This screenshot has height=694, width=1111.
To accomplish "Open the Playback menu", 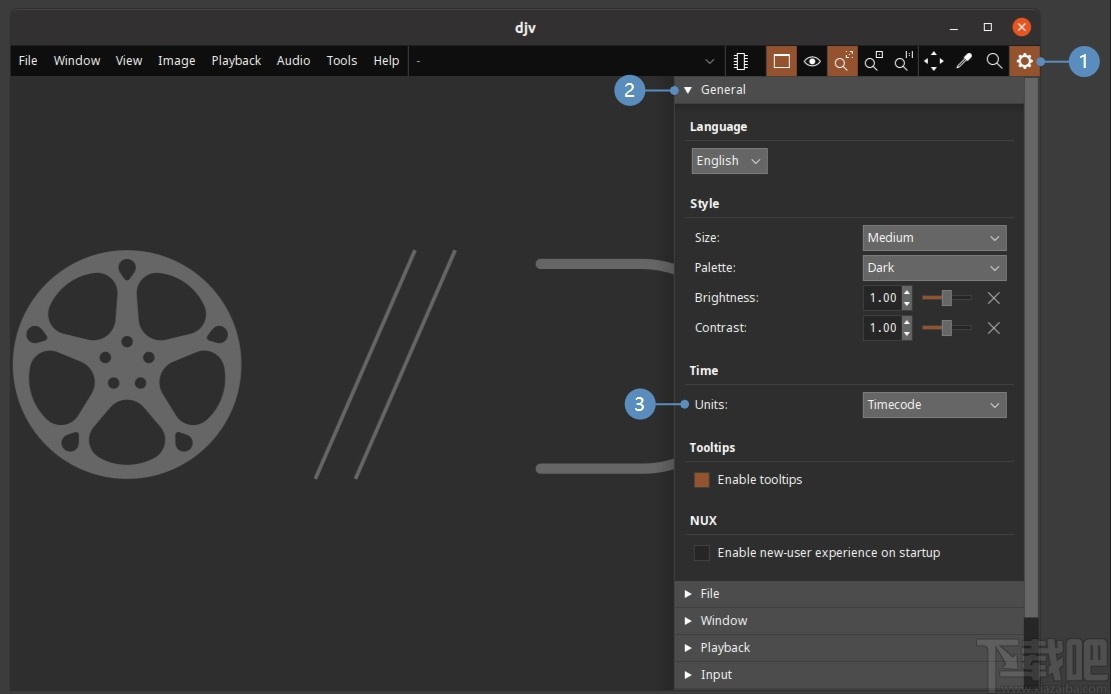I will coord(236,61).
